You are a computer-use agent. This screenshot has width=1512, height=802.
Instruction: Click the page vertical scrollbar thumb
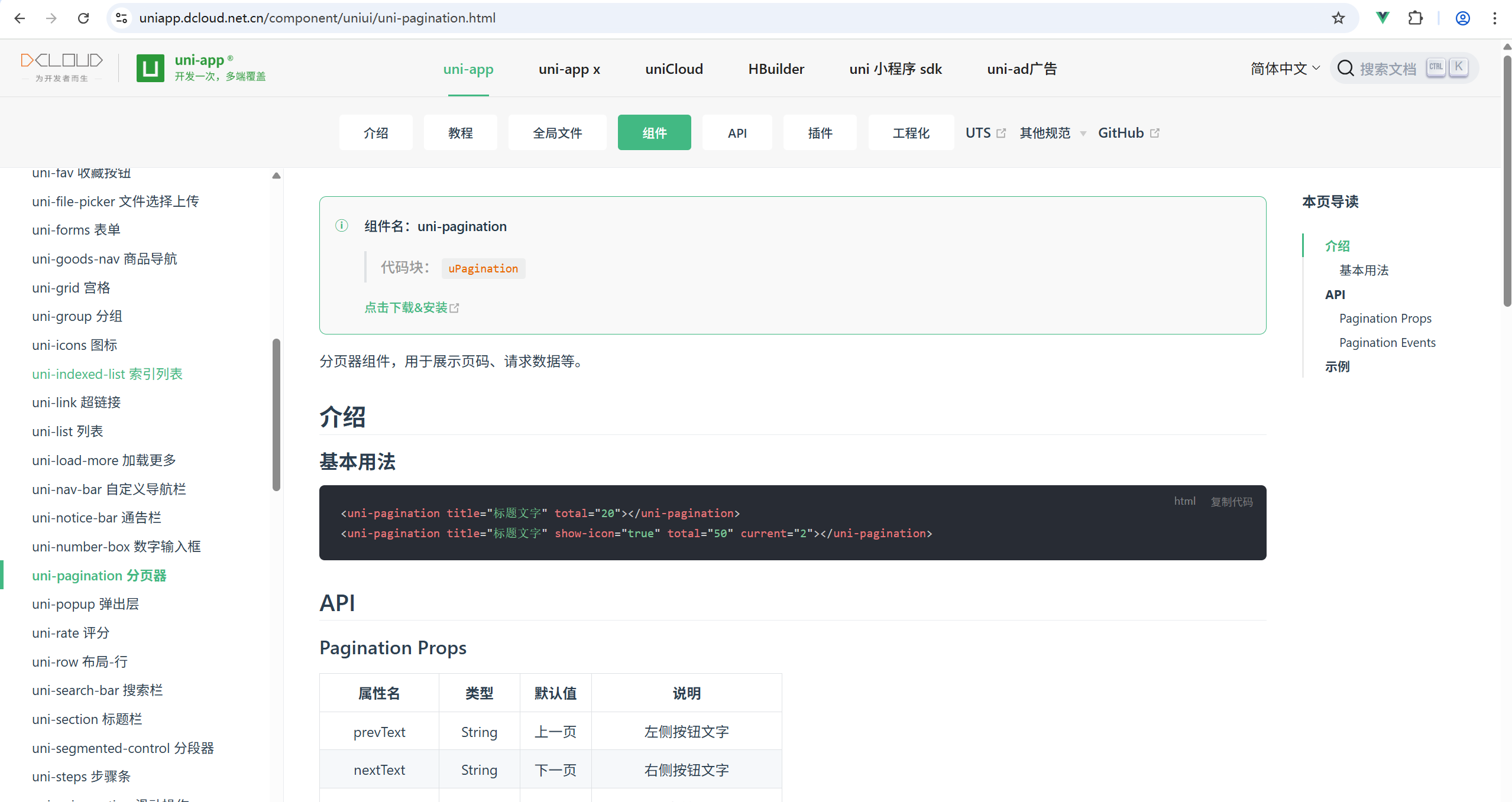1507,180
